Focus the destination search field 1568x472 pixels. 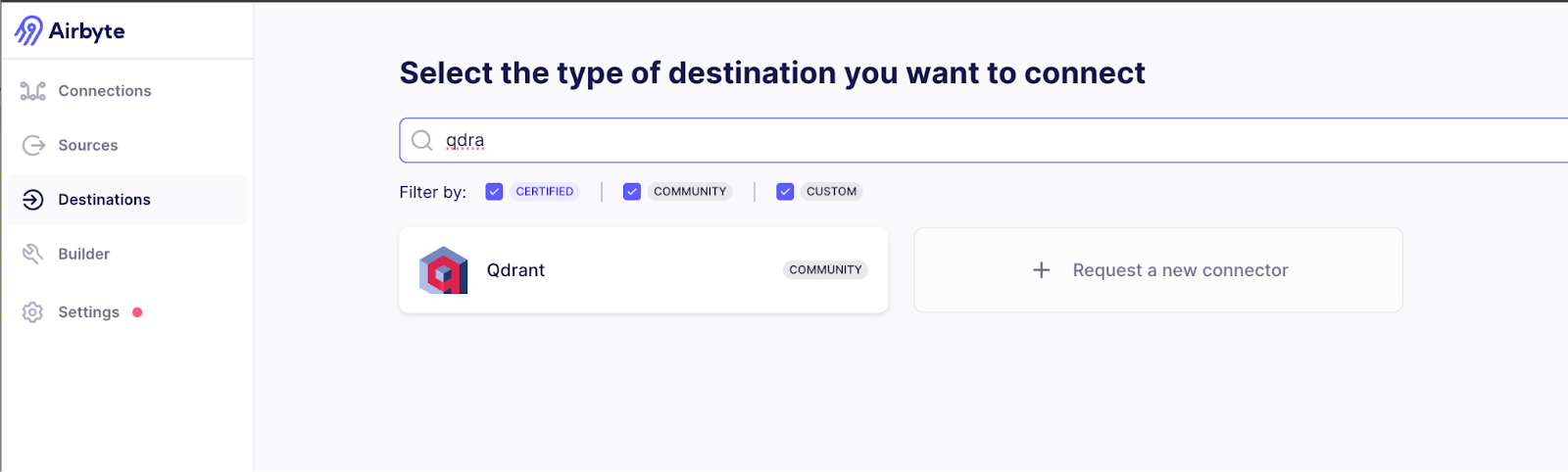(x=984, y=140)
